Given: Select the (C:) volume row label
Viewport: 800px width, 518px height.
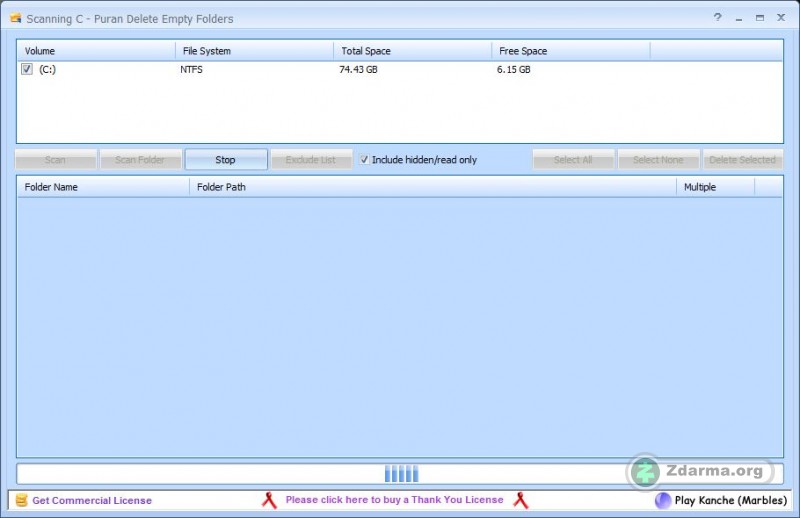Looking at the screenshot, I should (x=47, y=69).
